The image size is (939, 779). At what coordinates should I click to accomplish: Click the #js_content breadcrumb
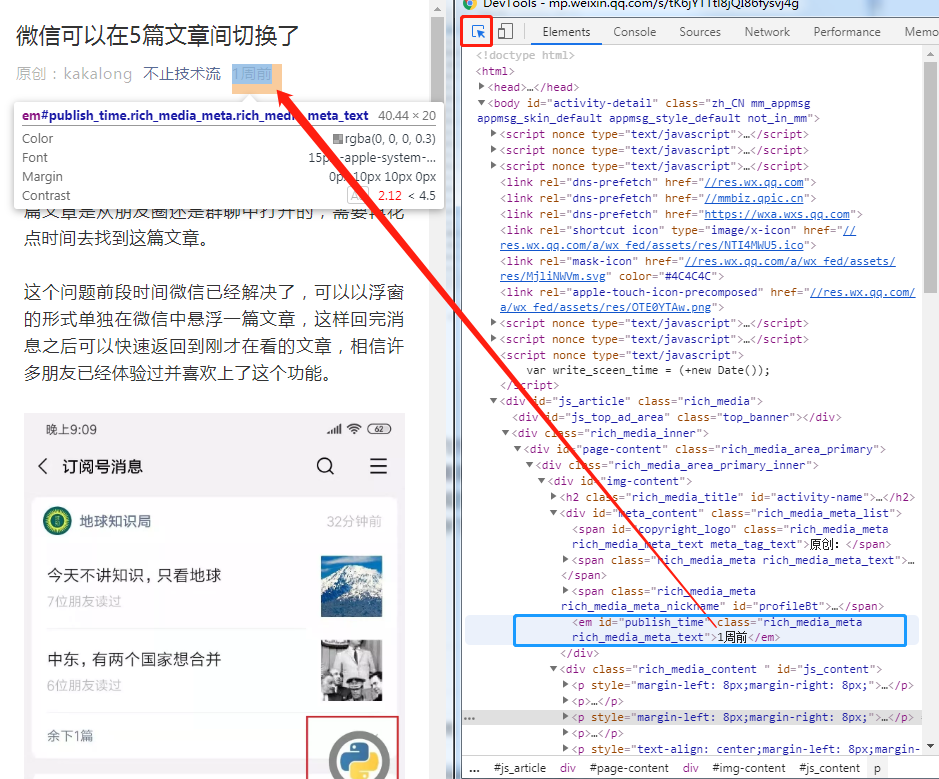(829, 768)
